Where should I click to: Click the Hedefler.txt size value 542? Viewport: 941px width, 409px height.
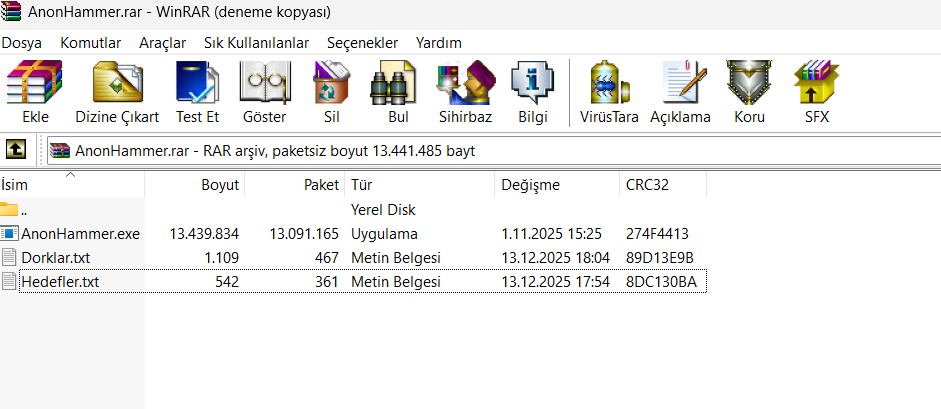227,281
